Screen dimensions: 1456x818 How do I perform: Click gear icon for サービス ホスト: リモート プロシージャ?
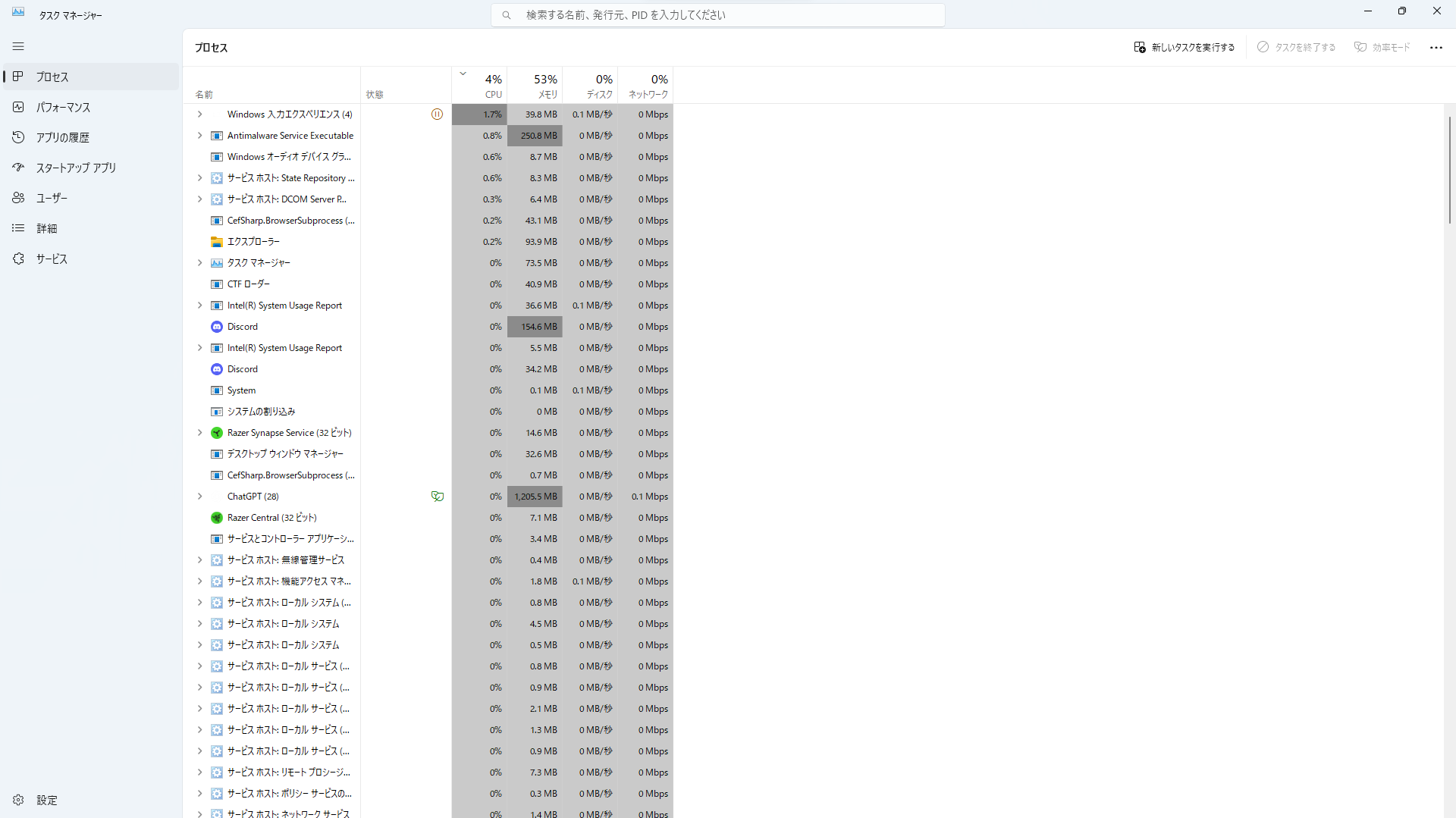point(217,773)
